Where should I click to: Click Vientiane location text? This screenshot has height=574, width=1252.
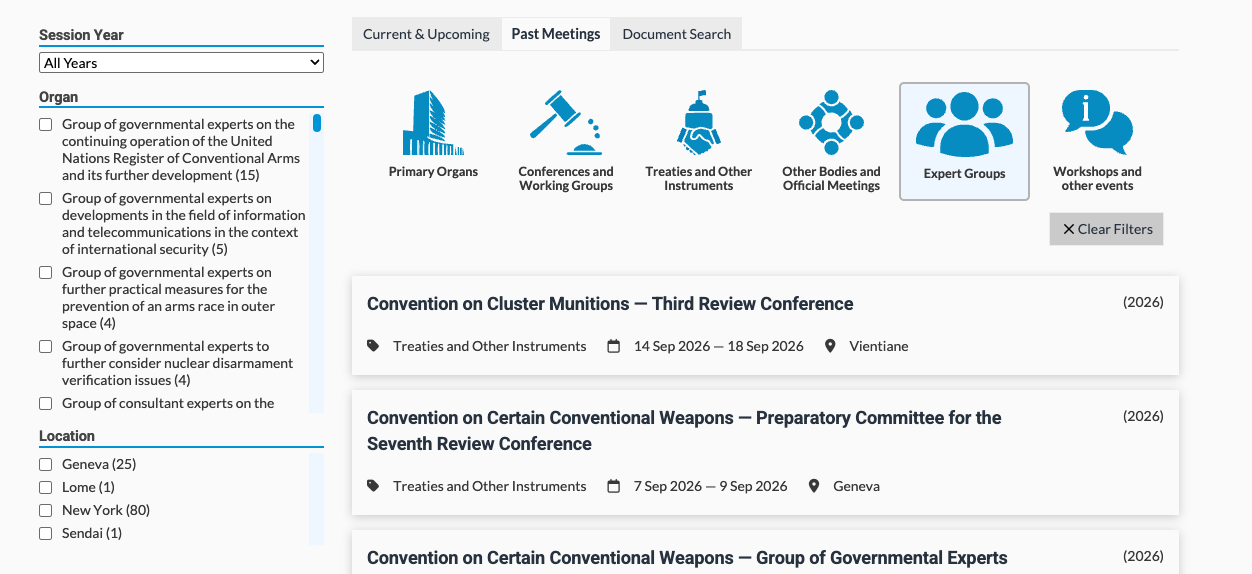tap(879, 346)
